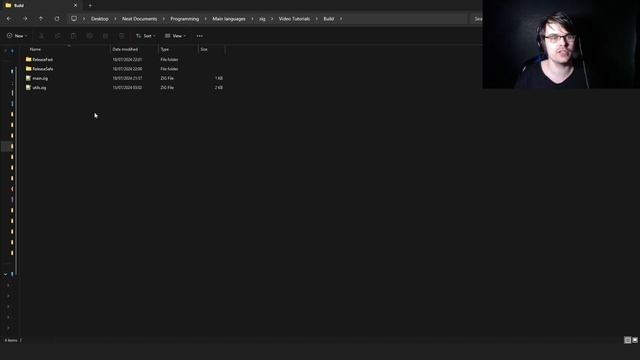Expand chevron after Programming breadcrumb
The width and height of the screenshot is (640, 360).
tap(205, 19)
